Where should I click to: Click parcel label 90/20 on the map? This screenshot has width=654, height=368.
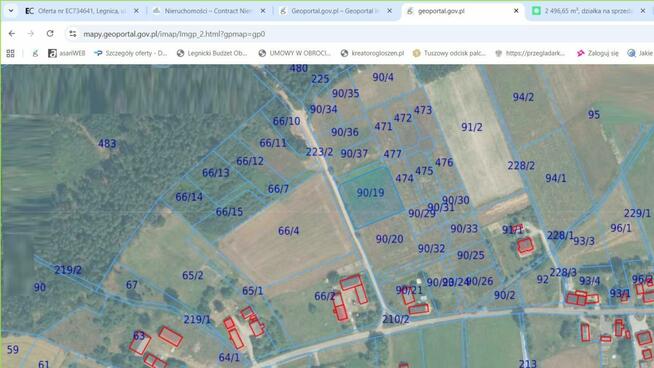point(390,239)
